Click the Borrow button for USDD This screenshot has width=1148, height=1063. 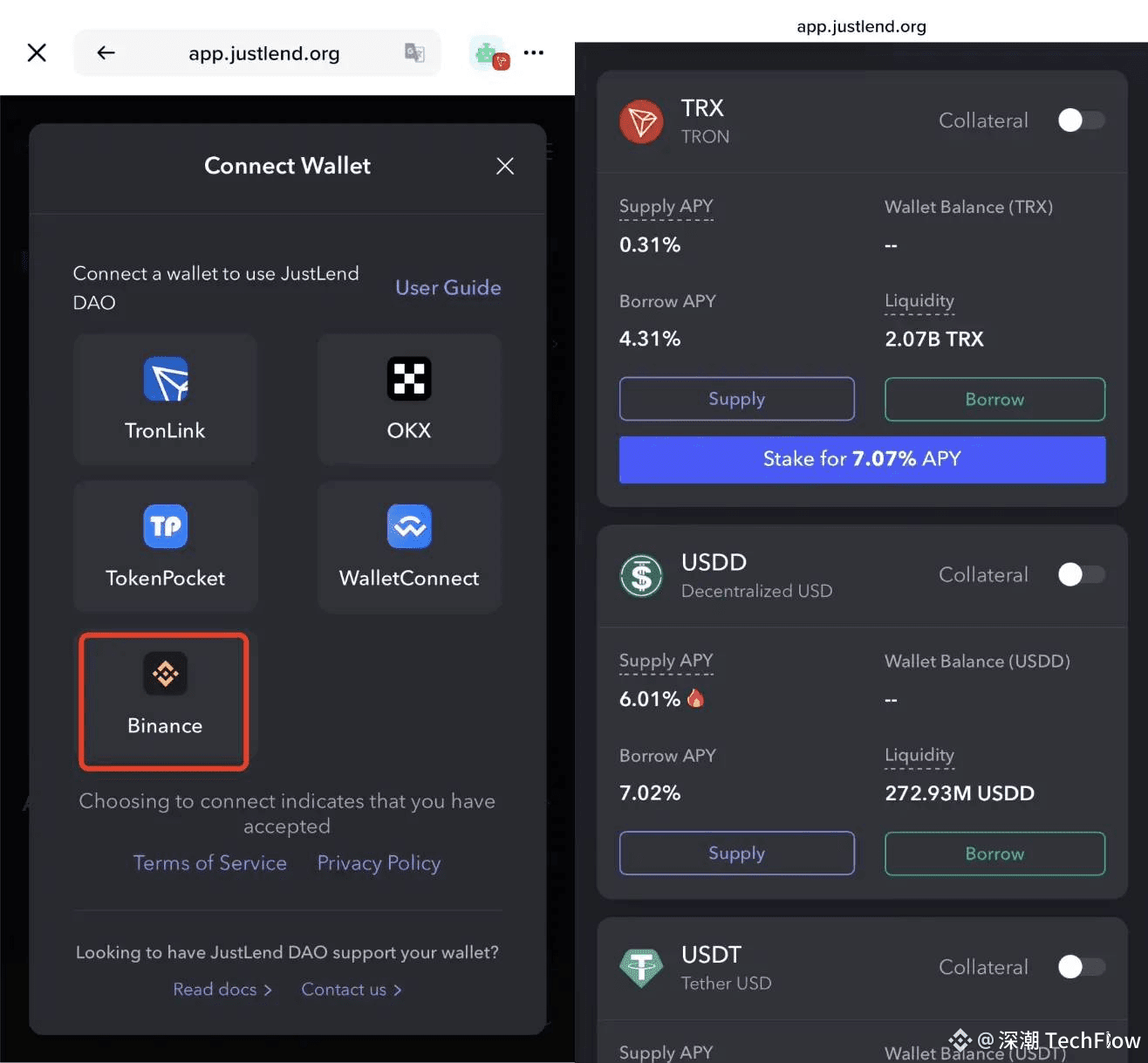995,854
